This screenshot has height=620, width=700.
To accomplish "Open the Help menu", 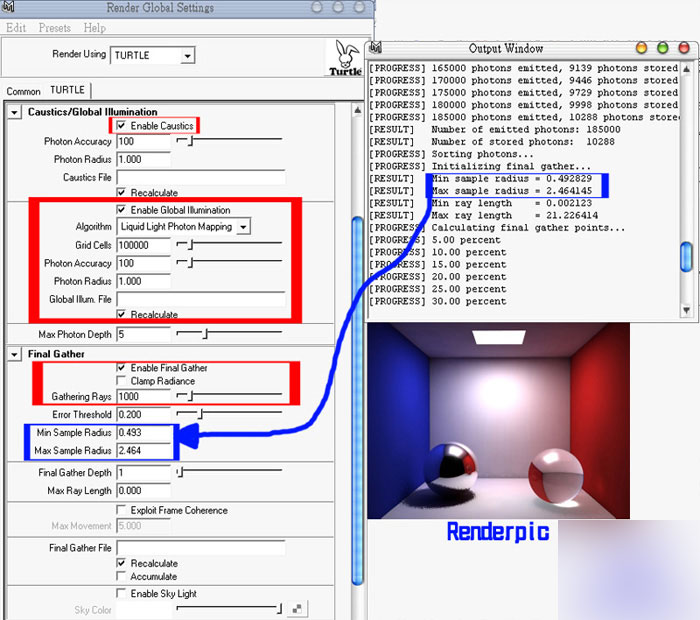I will (x=95, y=28).
